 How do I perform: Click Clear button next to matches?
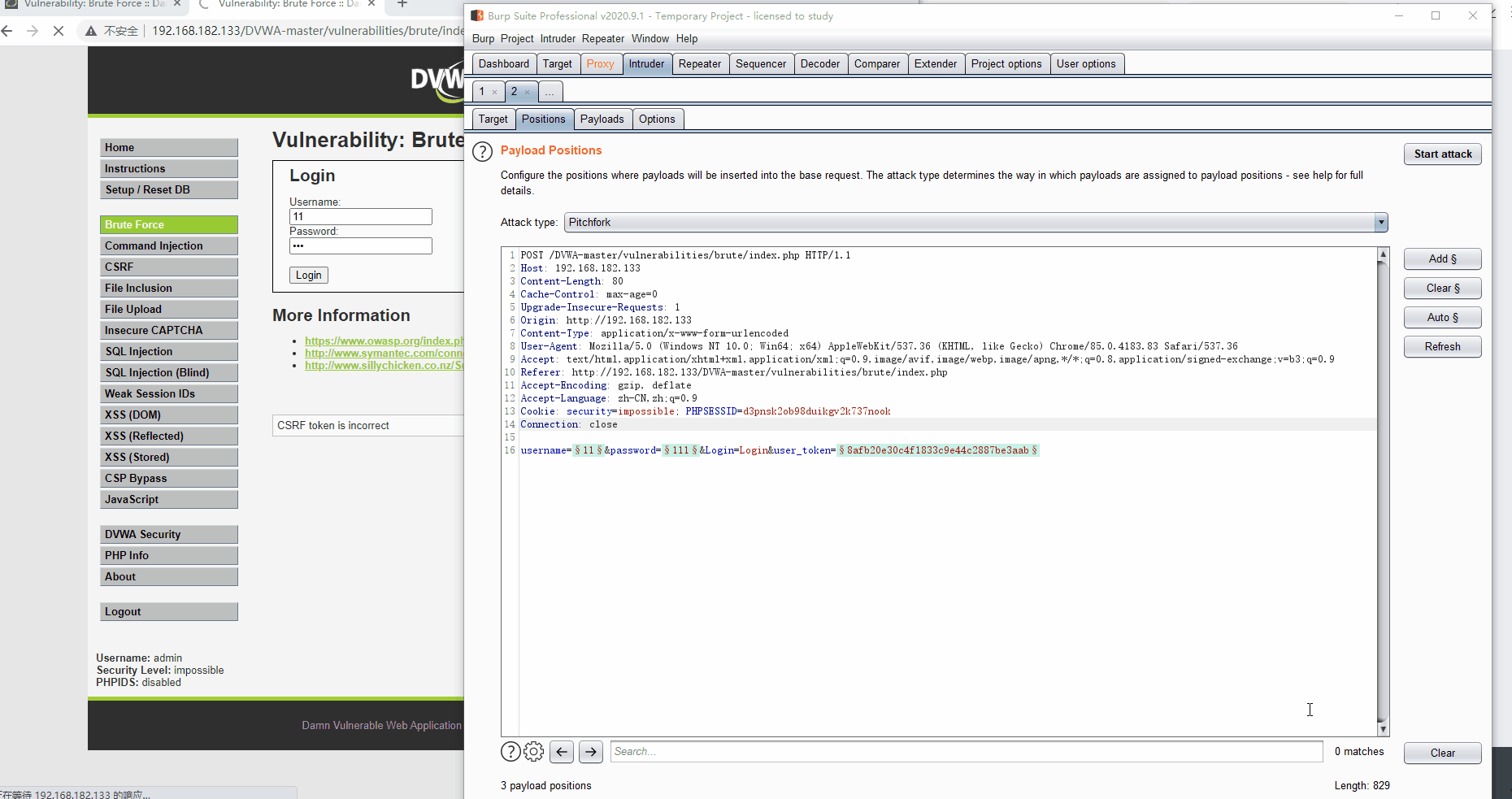[x=1443, y=753]
